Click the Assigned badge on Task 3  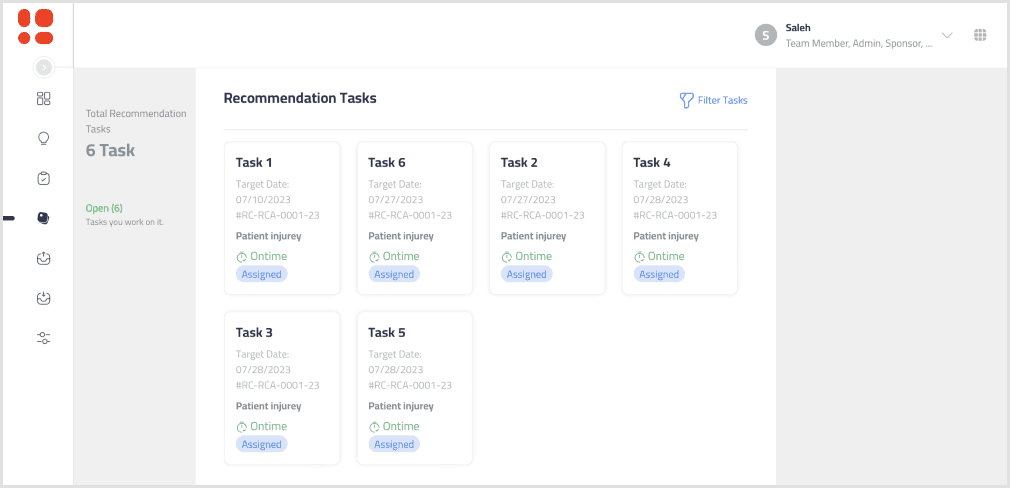coord(262,444)
